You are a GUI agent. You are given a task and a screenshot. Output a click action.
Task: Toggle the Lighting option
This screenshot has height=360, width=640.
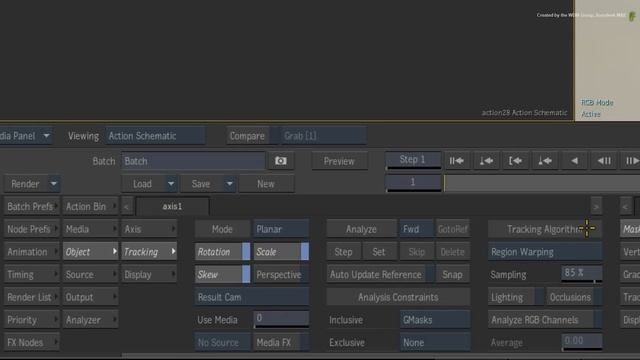coord(516,298)
